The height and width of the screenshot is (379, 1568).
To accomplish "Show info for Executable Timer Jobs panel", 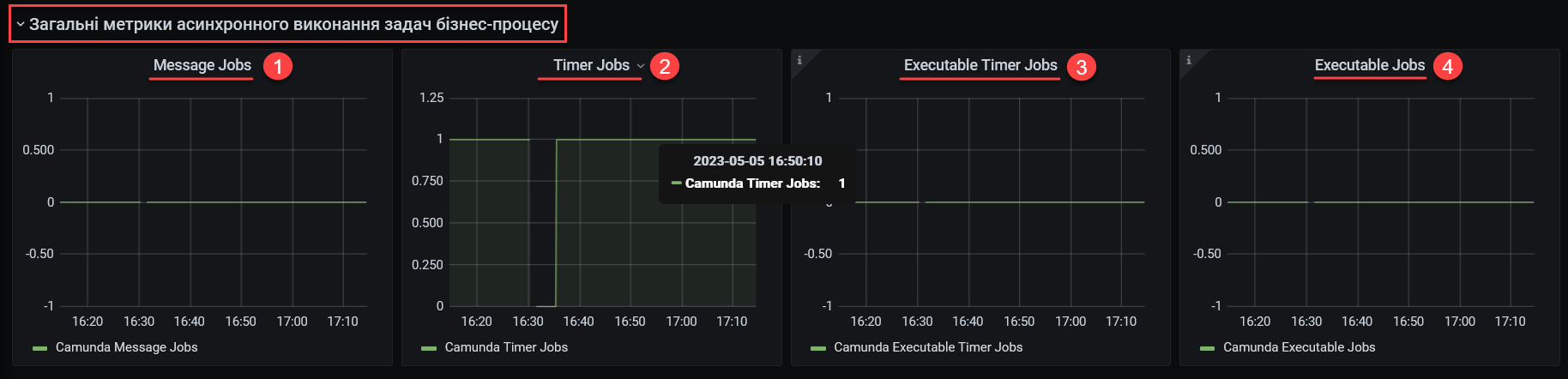I will click(x=799, y=60).
